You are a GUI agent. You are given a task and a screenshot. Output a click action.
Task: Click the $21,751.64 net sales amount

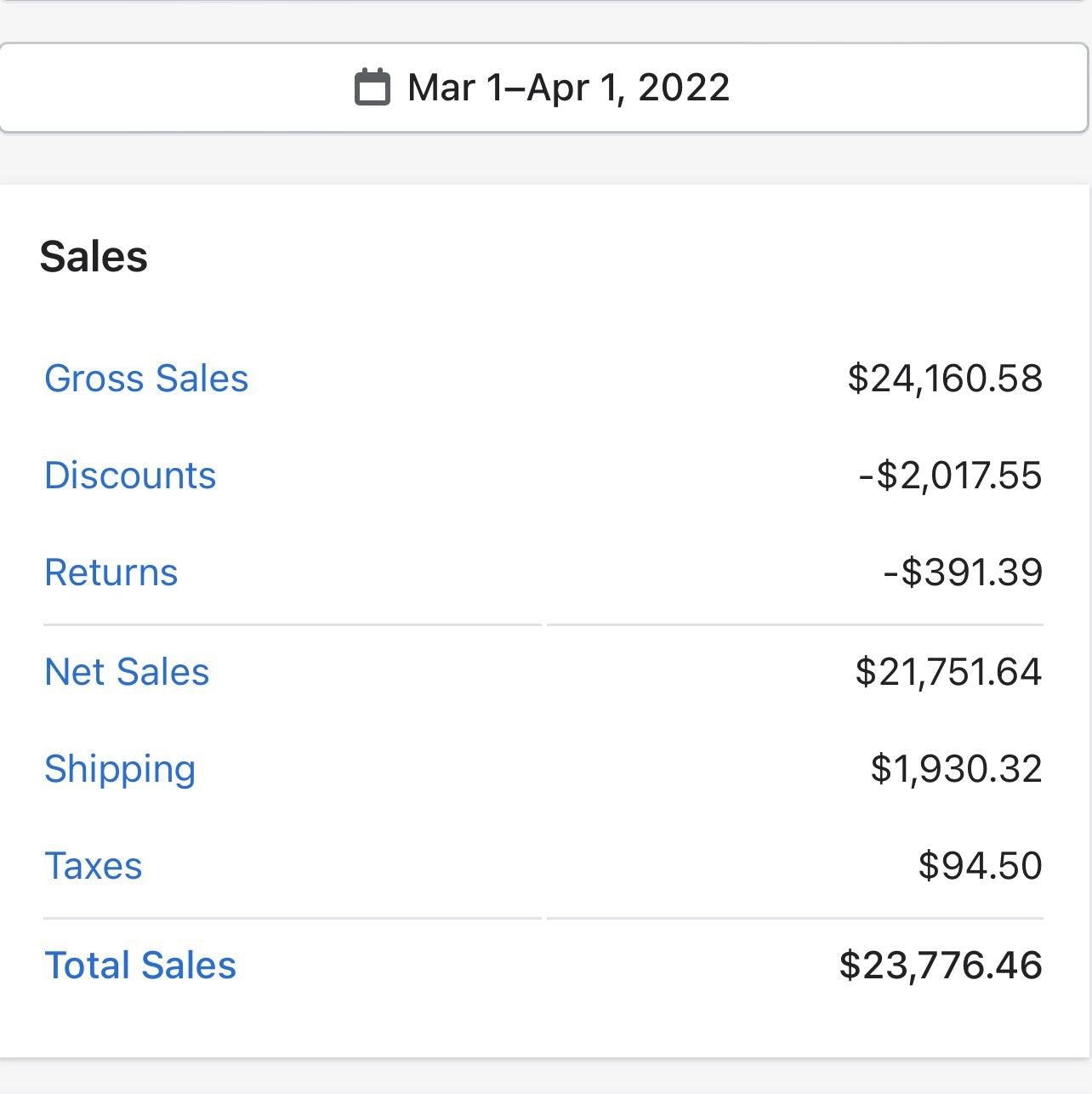[x=948, y=672]
